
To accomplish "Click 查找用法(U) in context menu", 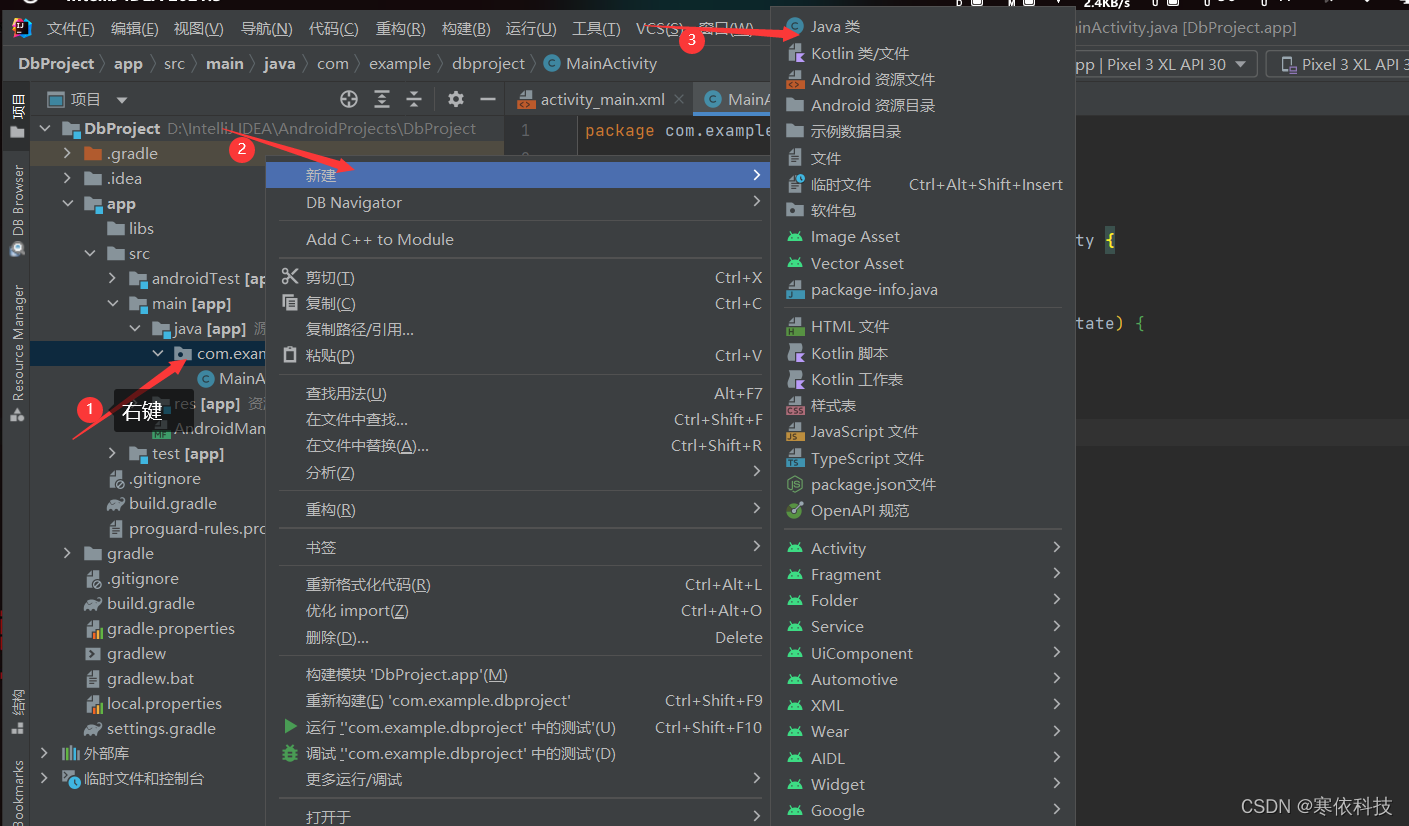I will pyautogui.click(x=520, y=393).
